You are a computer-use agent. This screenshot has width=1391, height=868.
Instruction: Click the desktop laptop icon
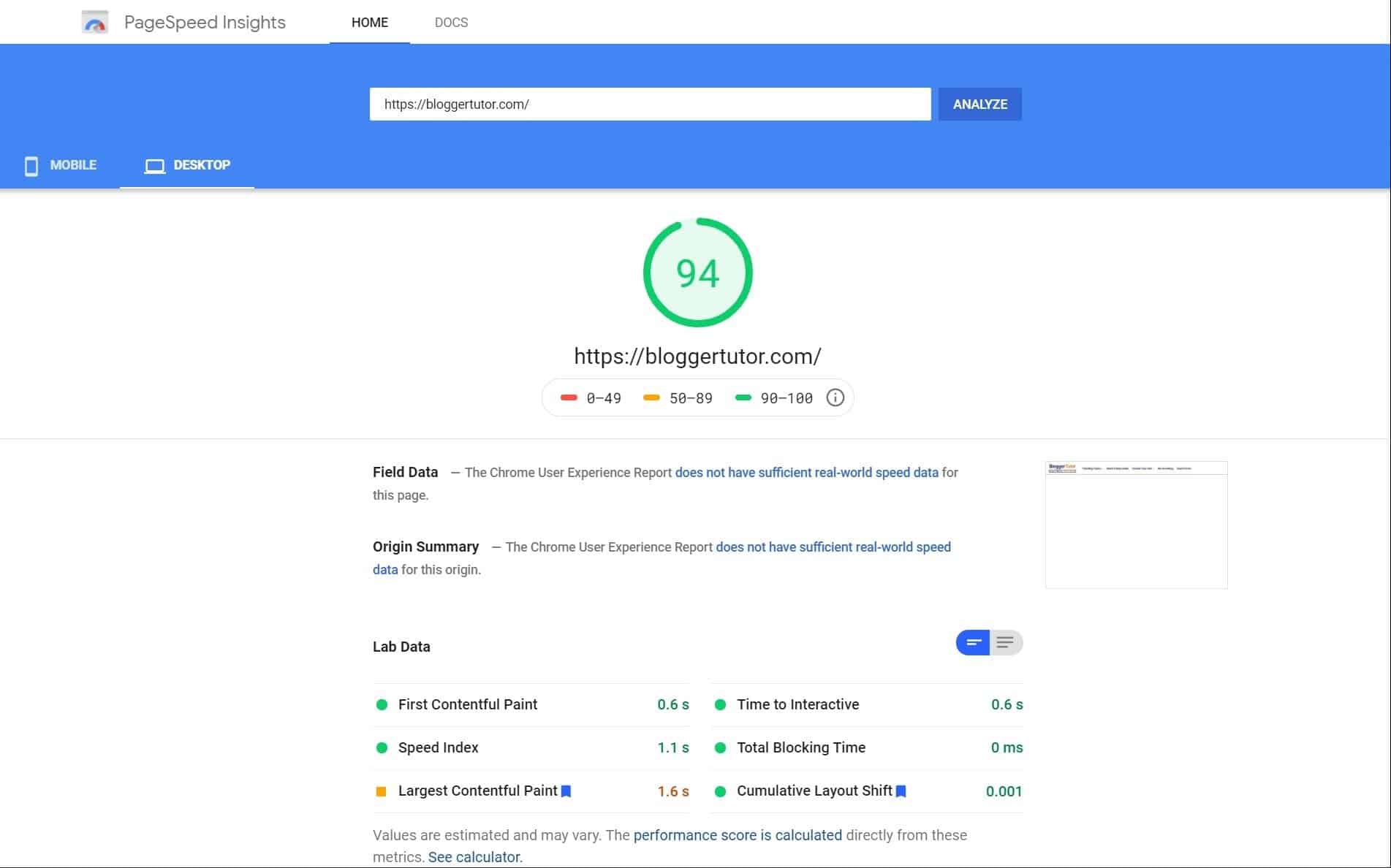tap(154, 166)
